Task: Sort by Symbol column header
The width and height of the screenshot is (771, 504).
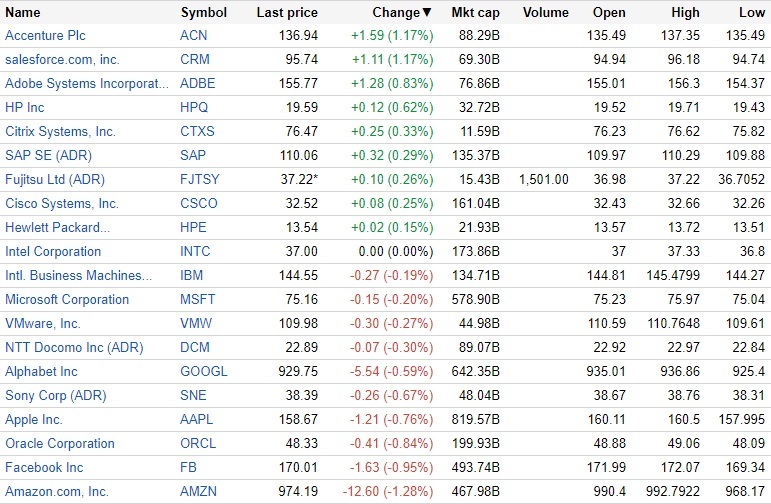Action: (x=203, y=13)
